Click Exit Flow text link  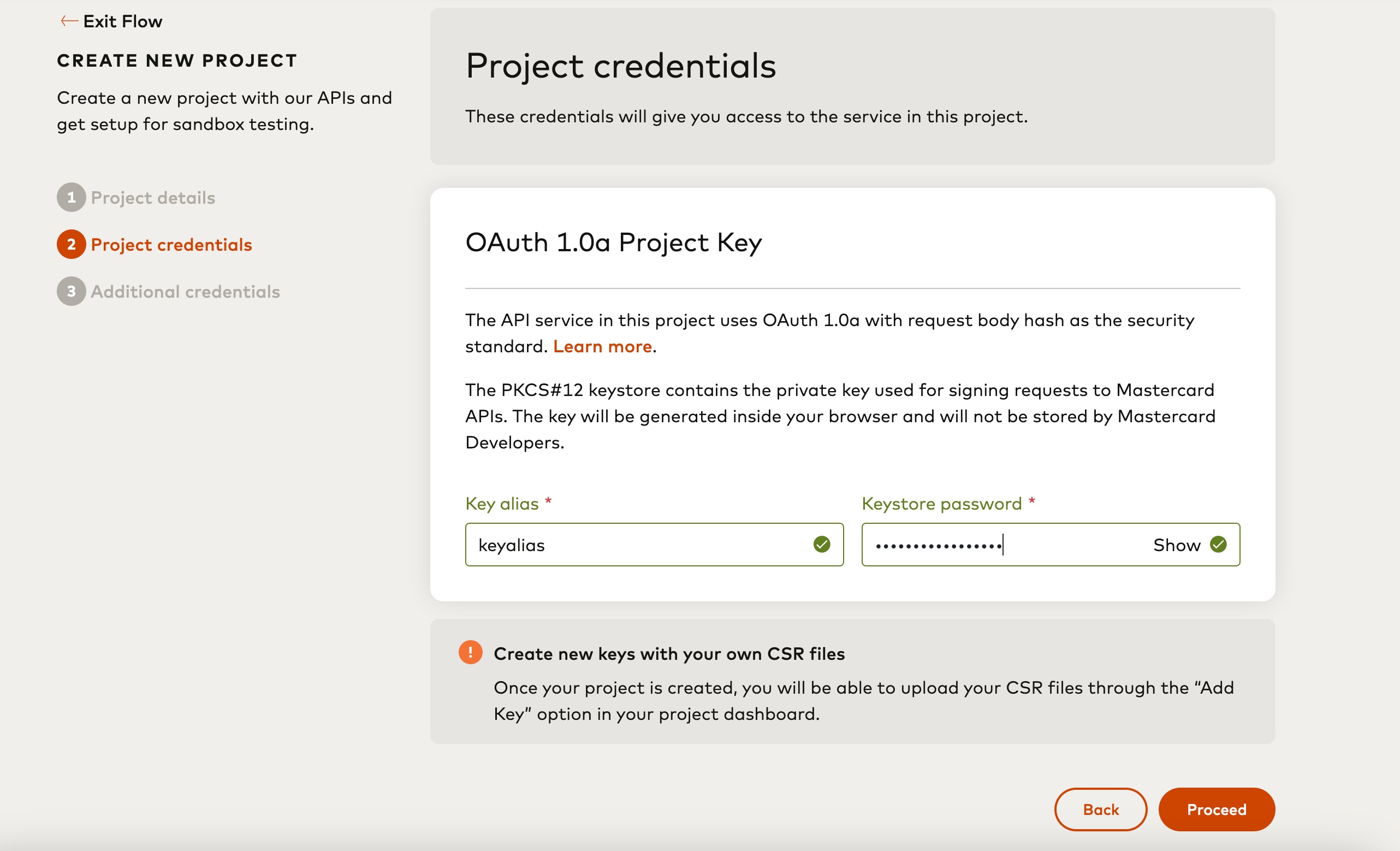click(123, 22)
